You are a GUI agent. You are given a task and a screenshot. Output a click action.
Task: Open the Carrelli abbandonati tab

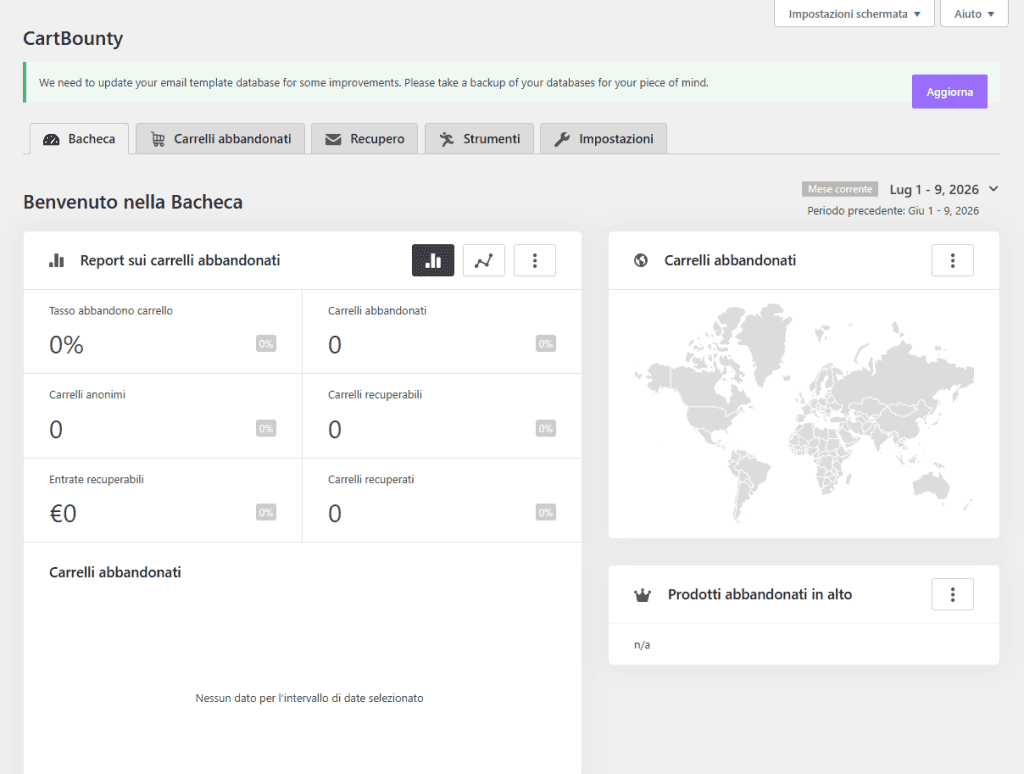220,138
